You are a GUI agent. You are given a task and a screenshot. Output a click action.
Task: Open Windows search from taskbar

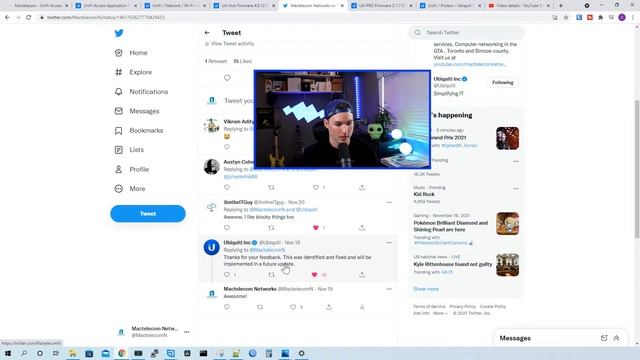(24, 353)
